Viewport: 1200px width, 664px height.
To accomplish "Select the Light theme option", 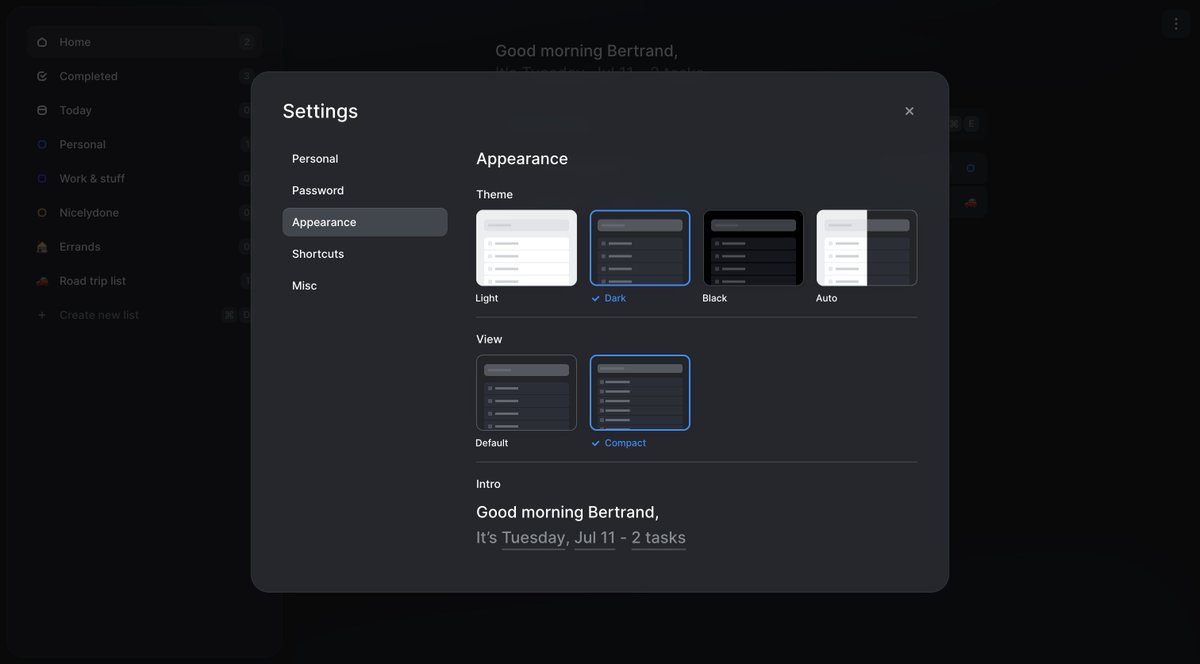I will [x=526, y=248].
